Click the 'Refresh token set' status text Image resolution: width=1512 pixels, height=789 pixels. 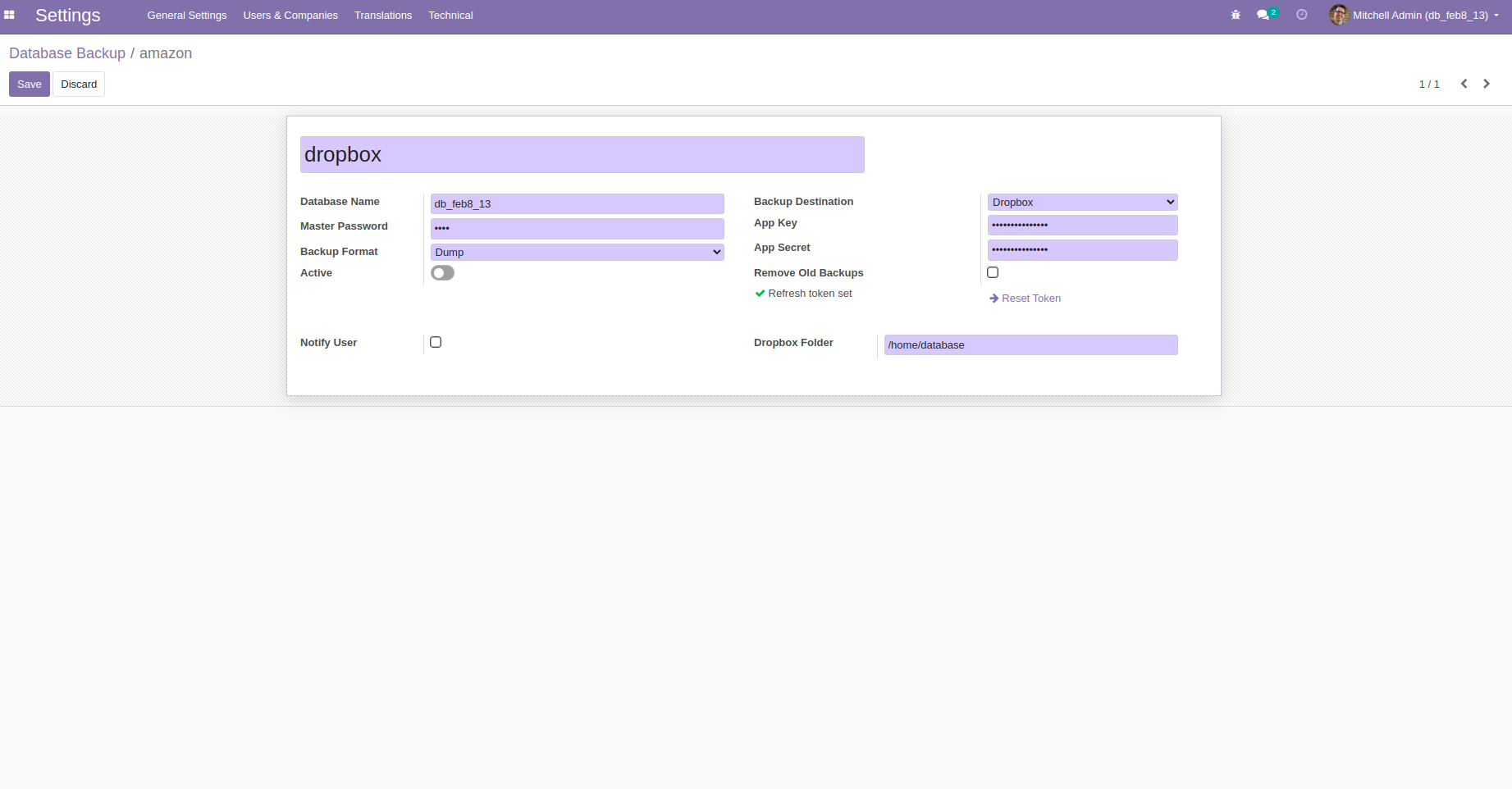[x=810, y=294]
